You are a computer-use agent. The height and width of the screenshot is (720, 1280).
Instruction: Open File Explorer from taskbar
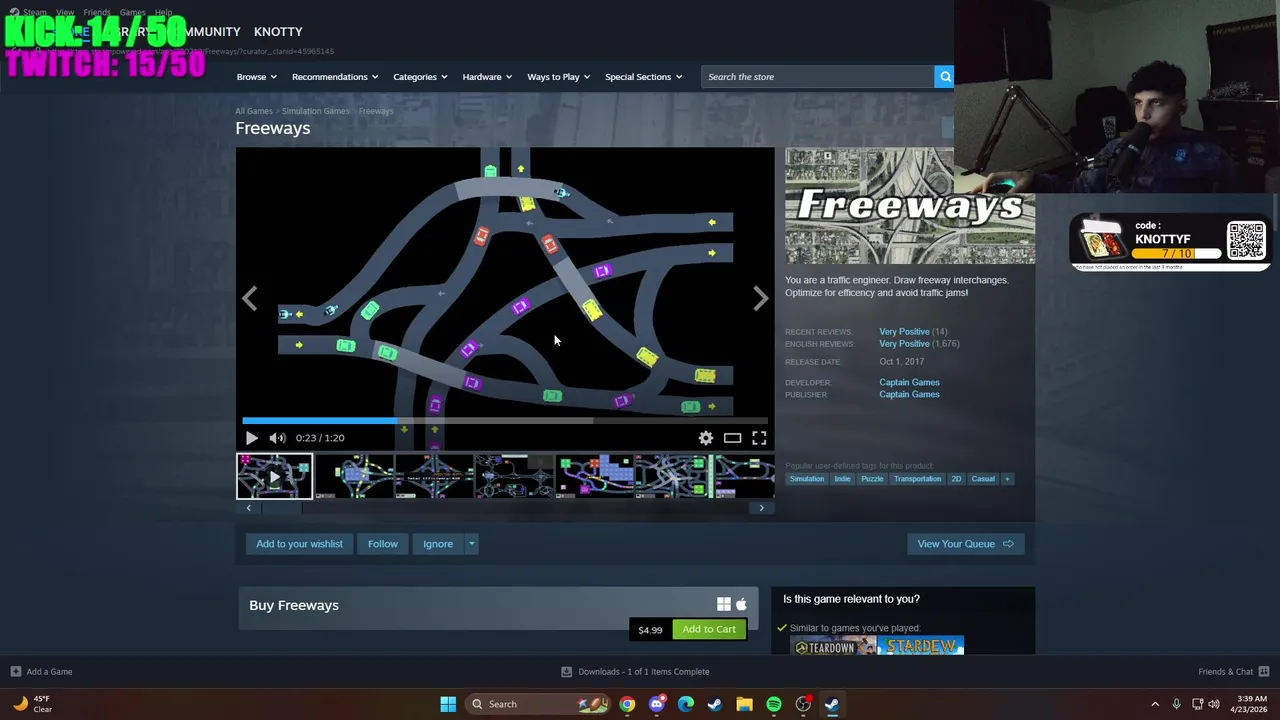(x=744, y=704)
